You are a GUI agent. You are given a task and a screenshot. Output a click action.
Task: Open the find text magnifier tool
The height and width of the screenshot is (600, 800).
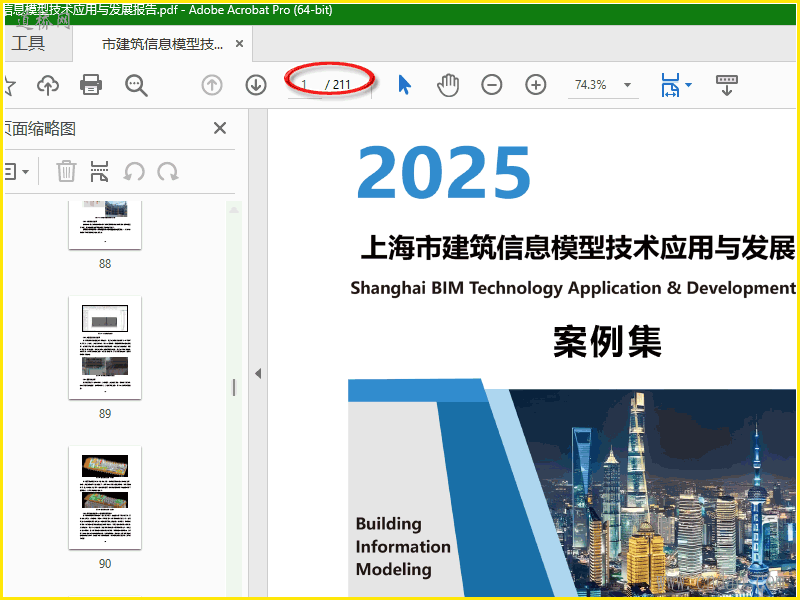point(136,85)
